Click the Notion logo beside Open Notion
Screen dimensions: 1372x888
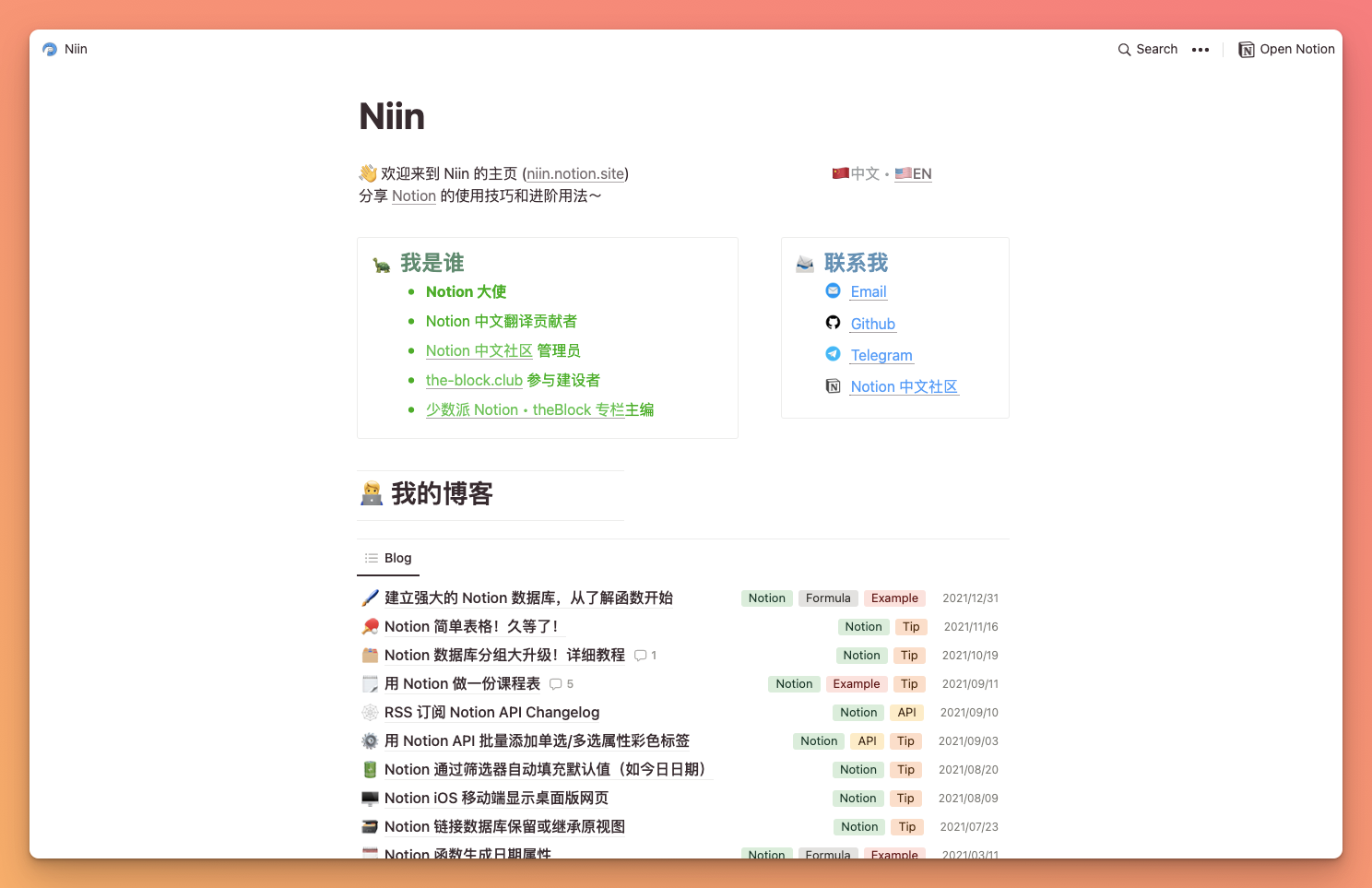pyautogui.click(x=1246, y=49)
